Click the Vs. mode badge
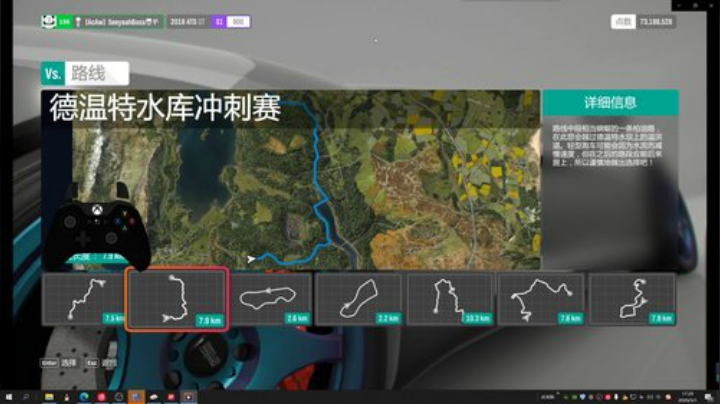The width and height of the screenshot is (720, 404). click(53, 73)
